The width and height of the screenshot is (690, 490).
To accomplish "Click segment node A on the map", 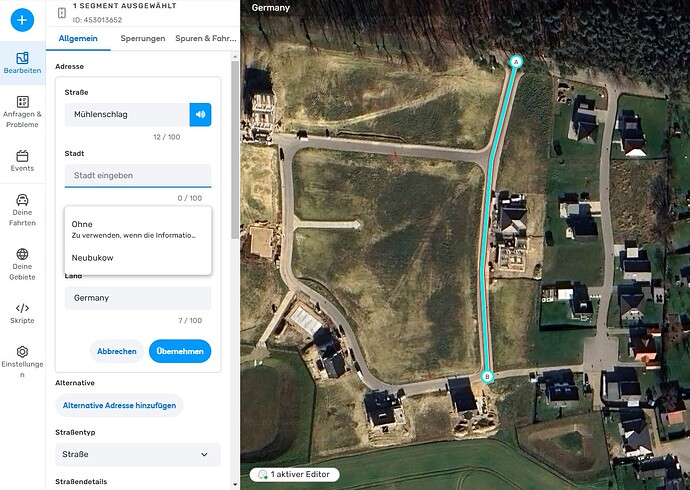I will point(516,62).
